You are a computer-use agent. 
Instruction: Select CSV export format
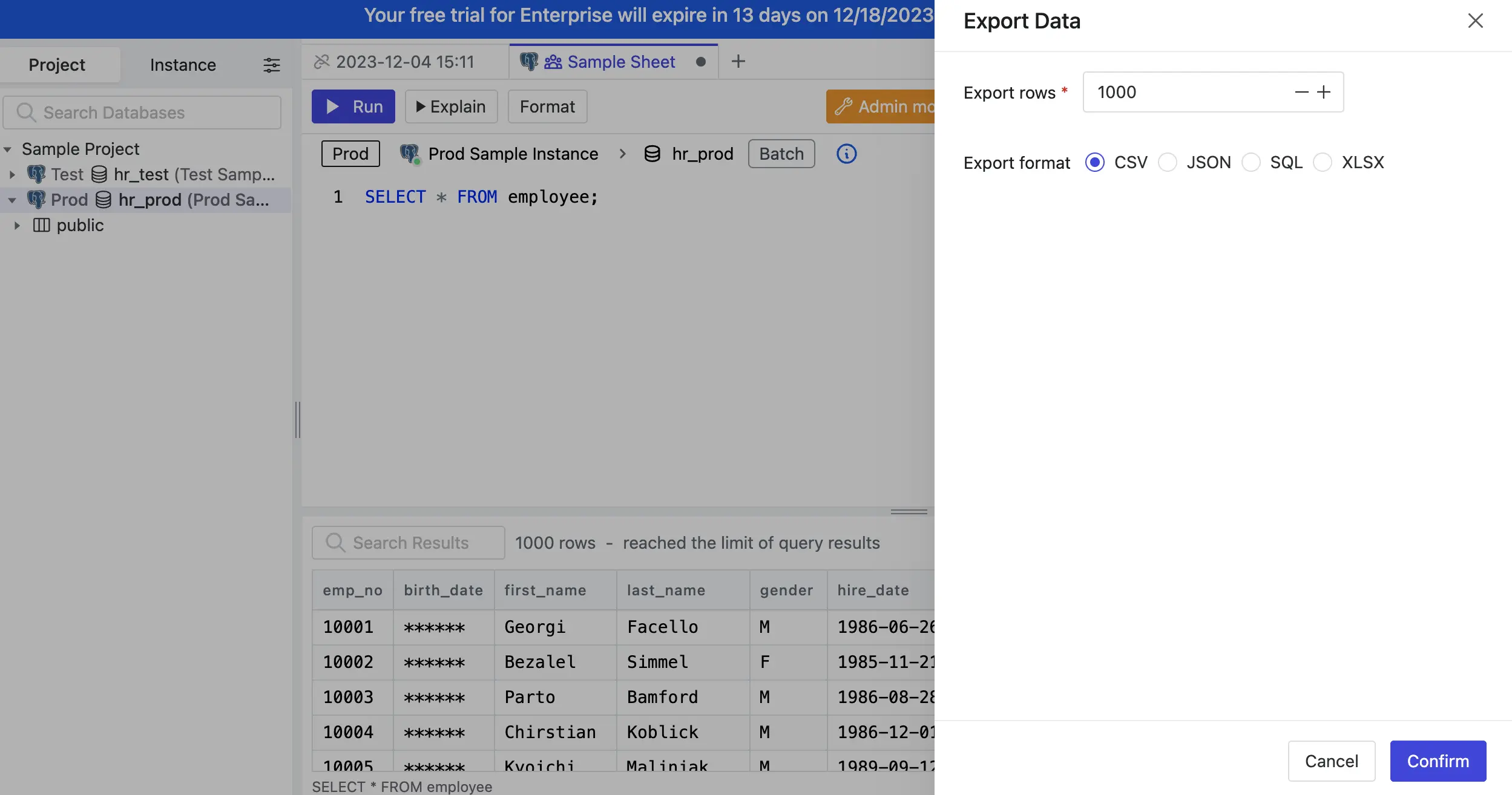[x=1095, y=162]
